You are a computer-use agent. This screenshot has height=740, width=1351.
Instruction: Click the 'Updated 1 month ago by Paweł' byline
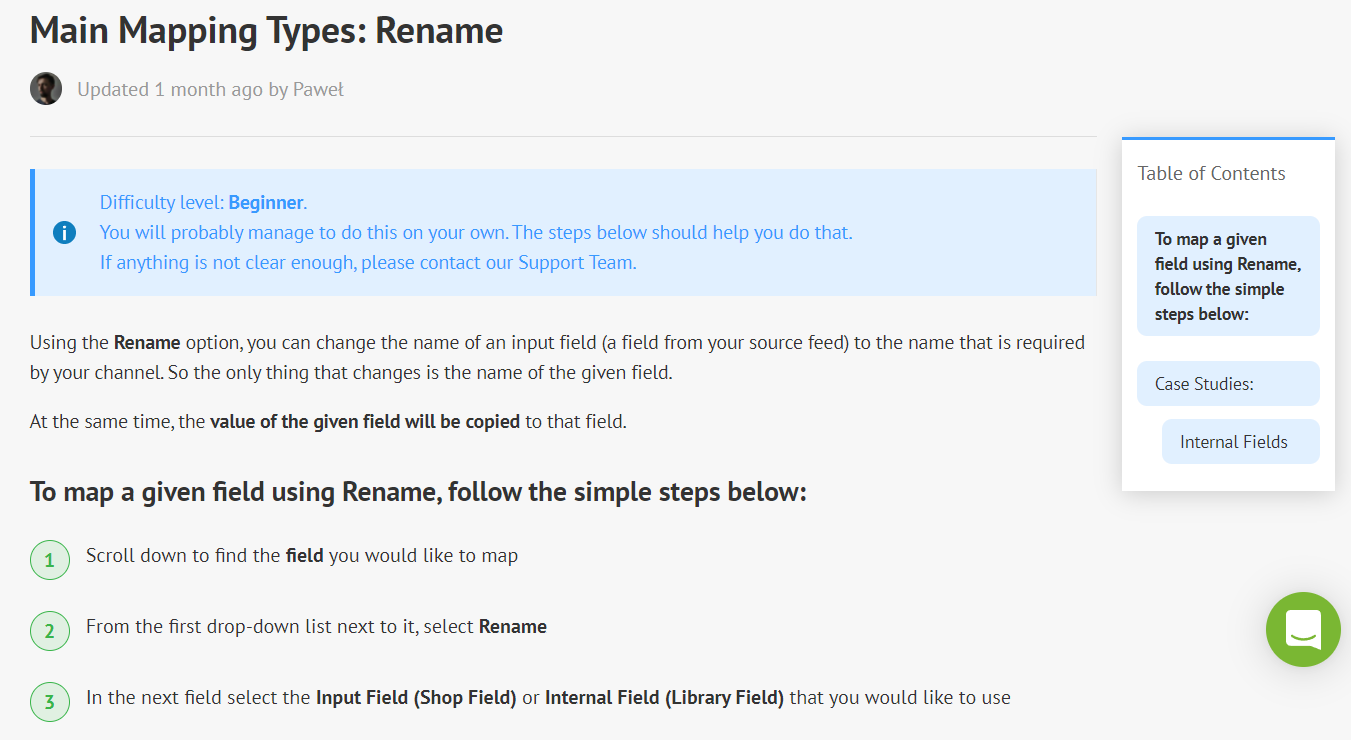click(x=210, y=90)
